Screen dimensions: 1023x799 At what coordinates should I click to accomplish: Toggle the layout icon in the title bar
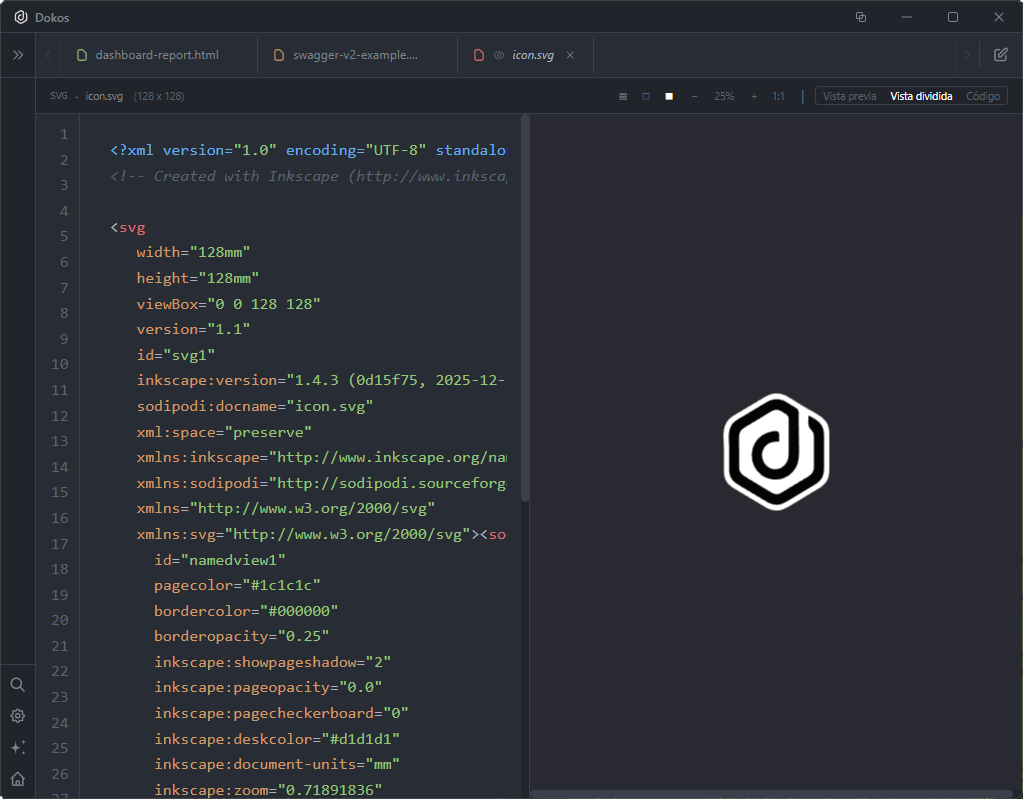860,17
